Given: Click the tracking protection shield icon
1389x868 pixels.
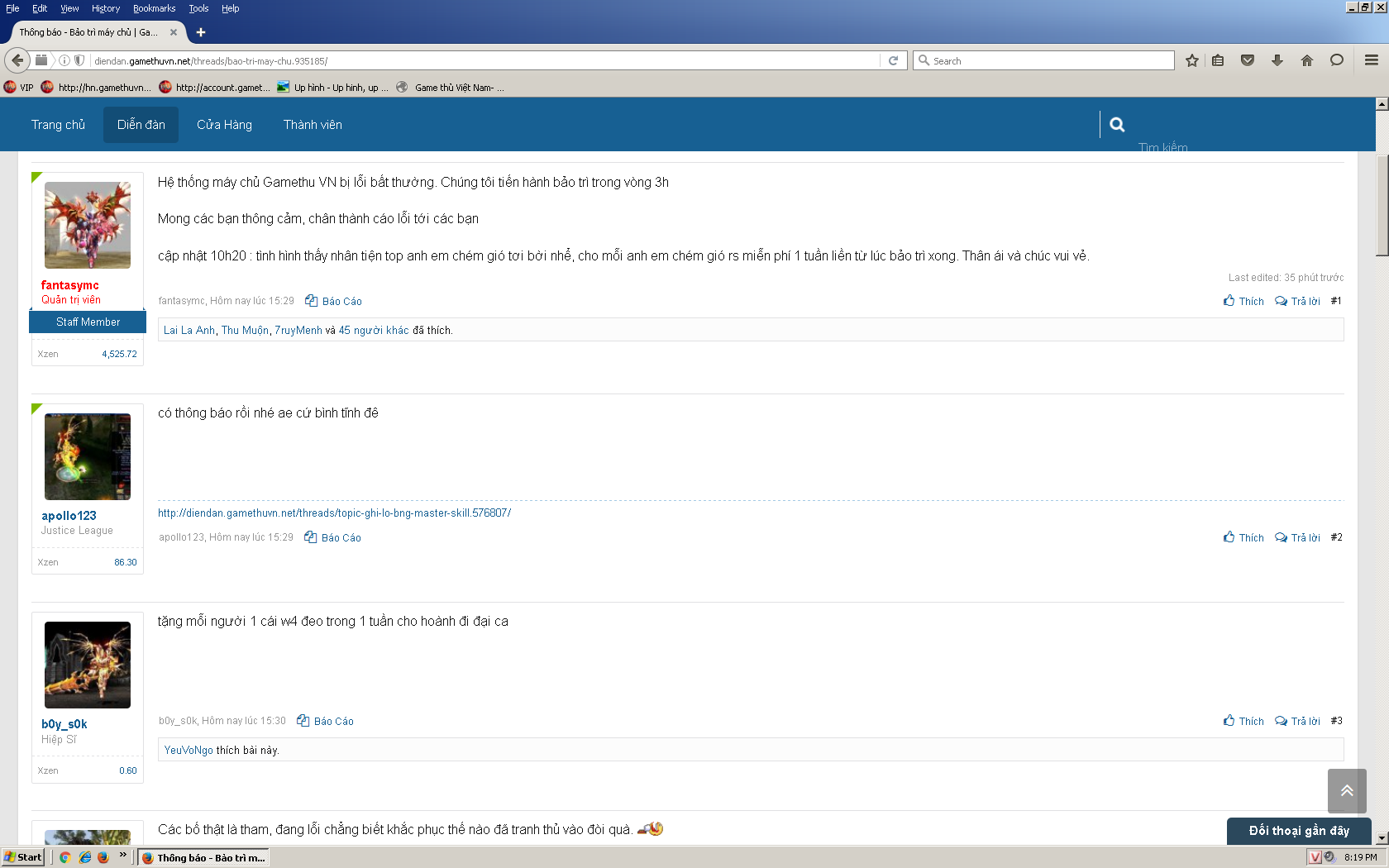Looking at the screenshot, I should coord(79,60).
